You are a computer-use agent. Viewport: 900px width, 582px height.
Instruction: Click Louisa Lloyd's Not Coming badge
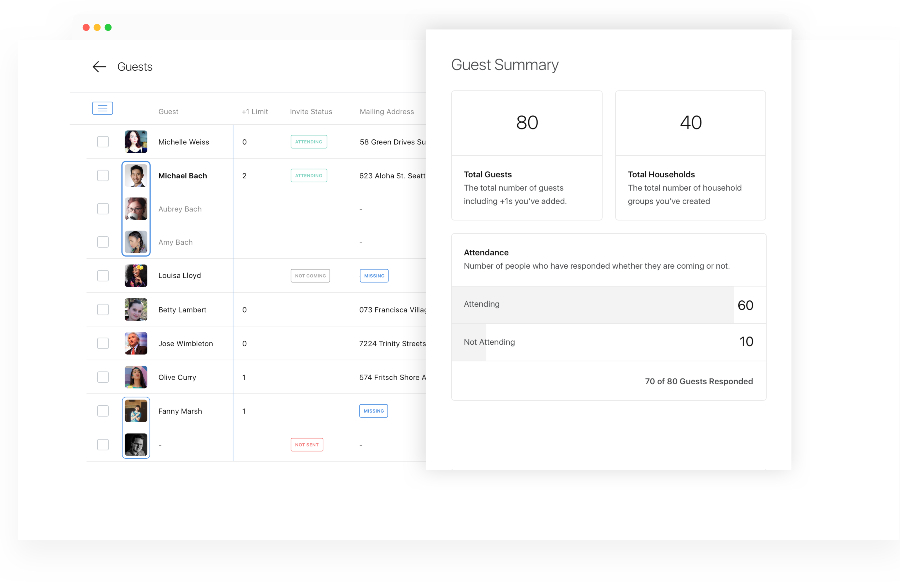[310, 276]
